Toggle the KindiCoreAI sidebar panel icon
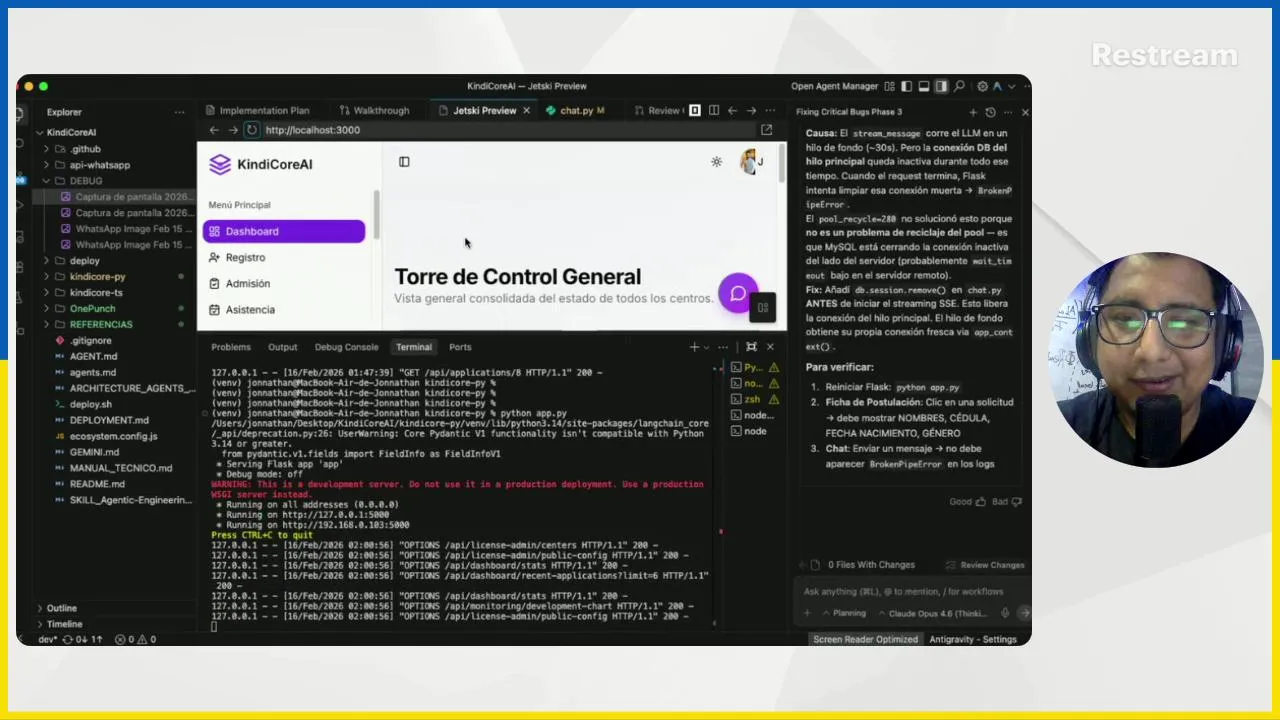Screen dimensions: 1280x720 [x=404, y=162]
